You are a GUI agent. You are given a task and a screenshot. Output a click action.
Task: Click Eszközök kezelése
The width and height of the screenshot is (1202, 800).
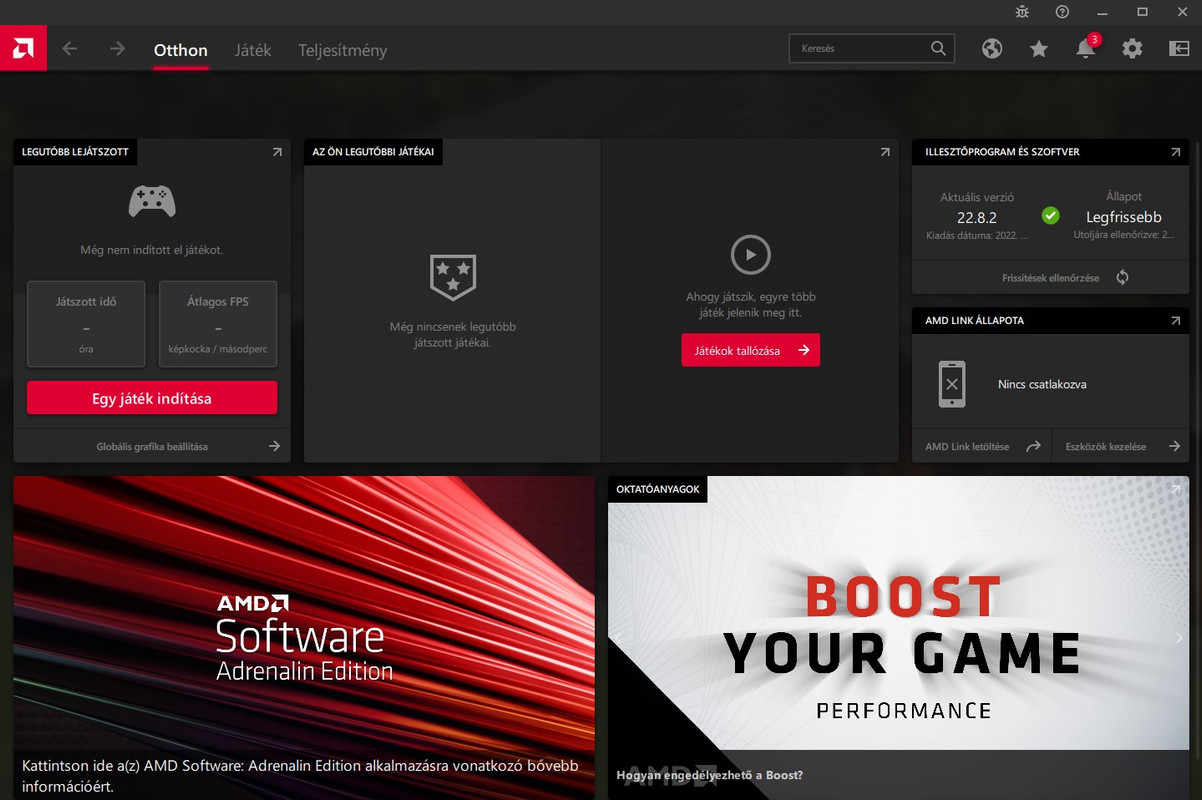[x=1106, y=447]
